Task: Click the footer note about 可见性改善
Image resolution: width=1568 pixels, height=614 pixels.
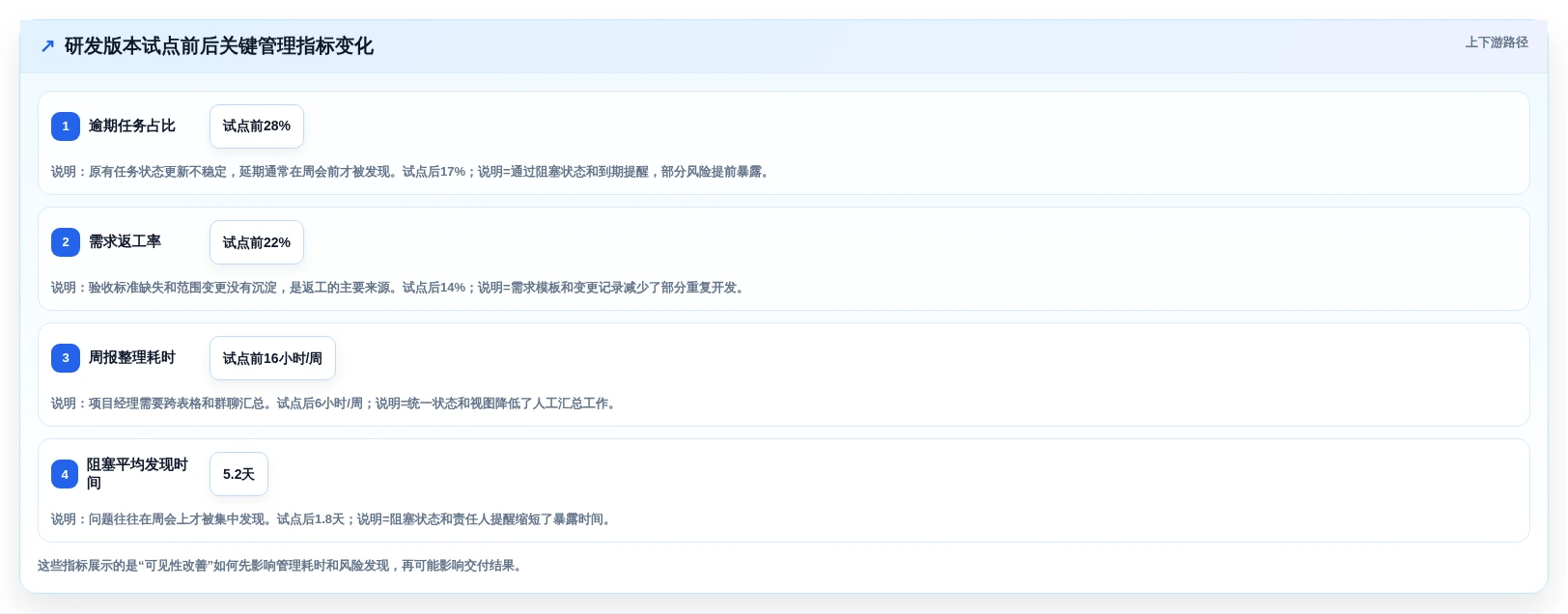Action: [x=282, y=566]
